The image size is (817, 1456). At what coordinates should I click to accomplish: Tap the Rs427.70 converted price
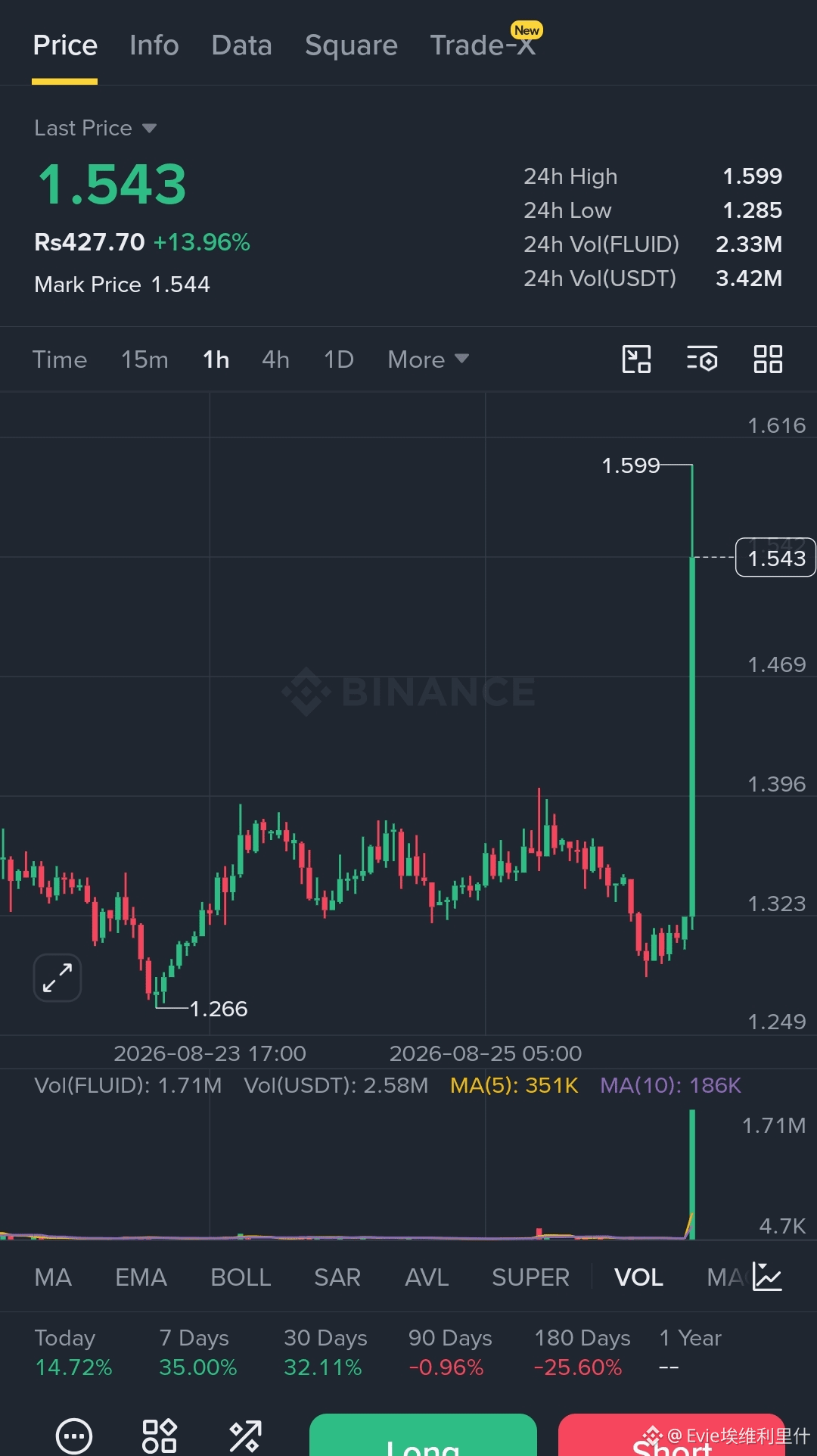click(89, 242)
